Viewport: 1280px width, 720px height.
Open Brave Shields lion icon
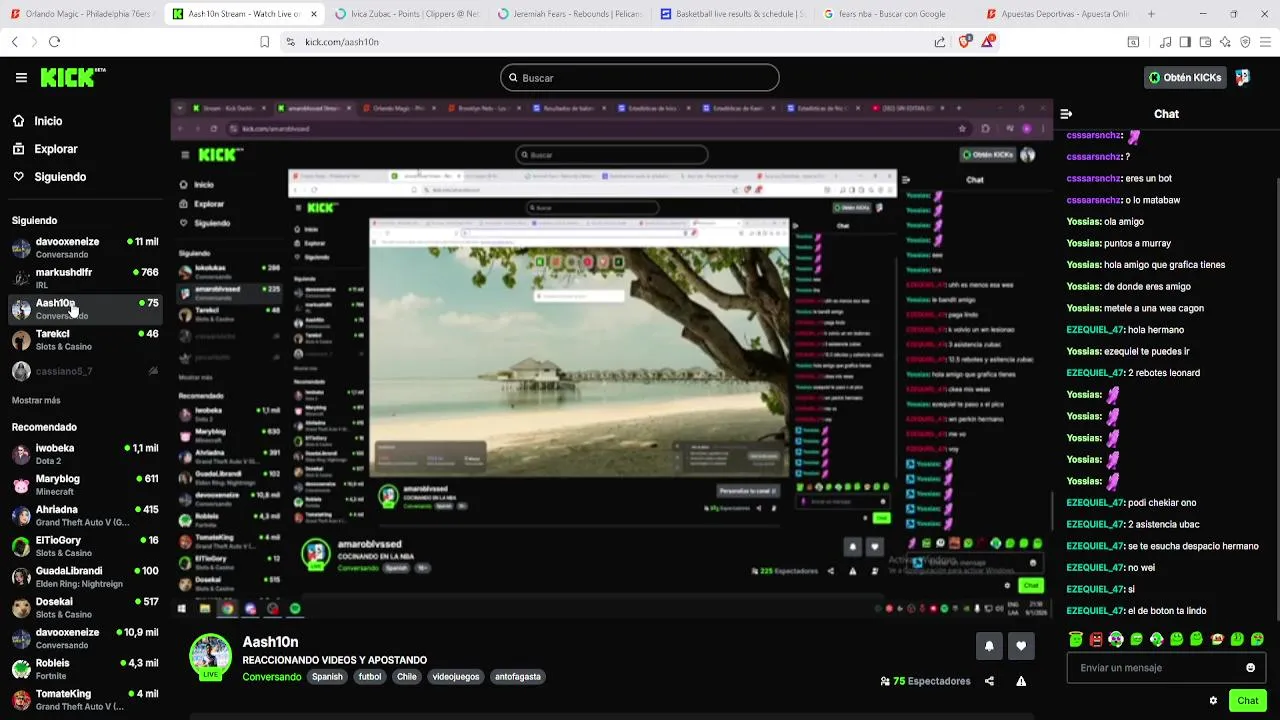coord(965,42)
